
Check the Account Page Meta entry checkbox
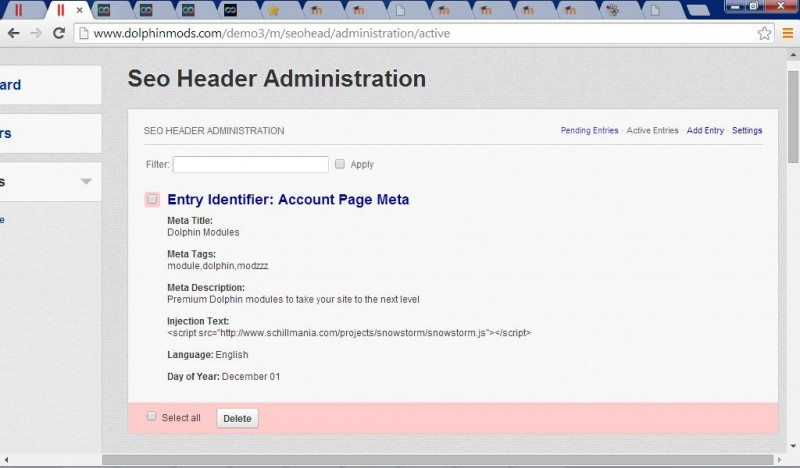[152, 199]
